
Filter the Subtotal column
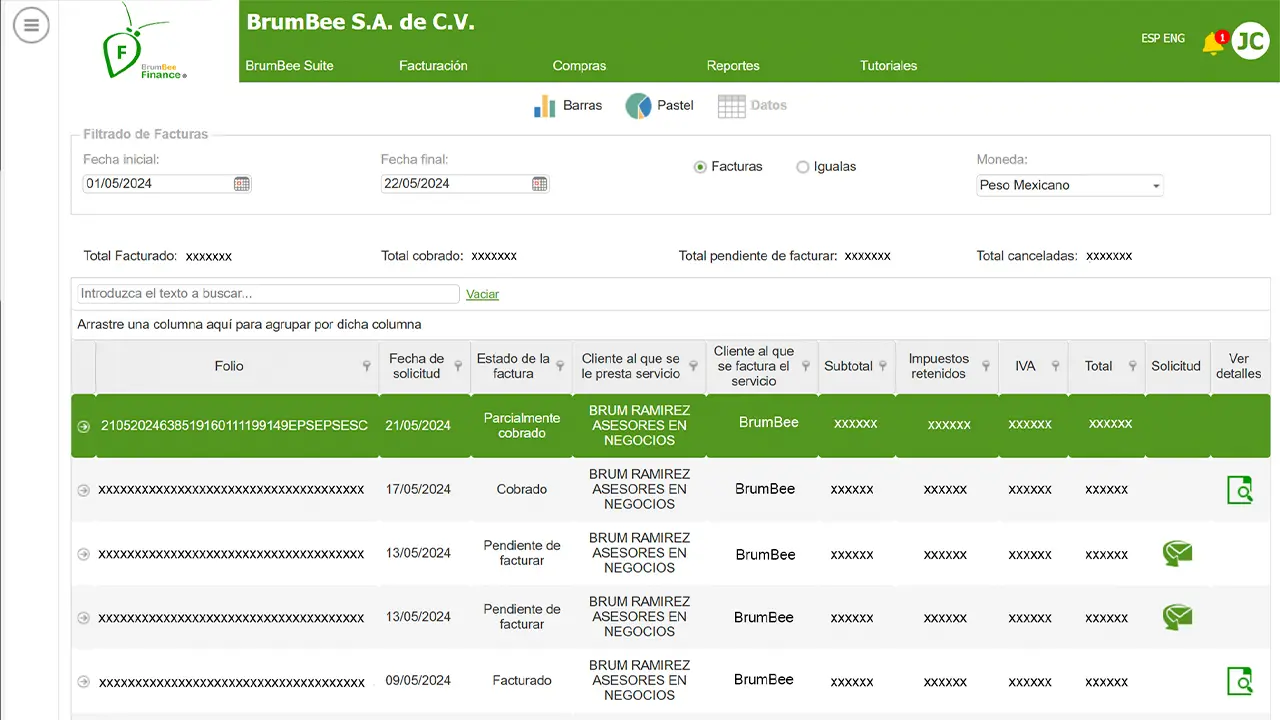(x=883, y=366)
